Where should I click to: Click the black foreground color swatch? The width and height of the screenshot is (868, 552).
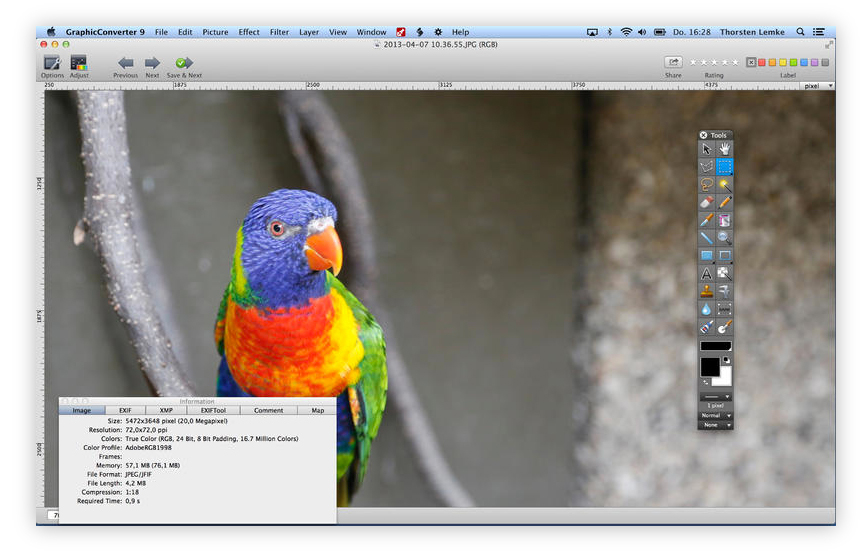(709, 367)
